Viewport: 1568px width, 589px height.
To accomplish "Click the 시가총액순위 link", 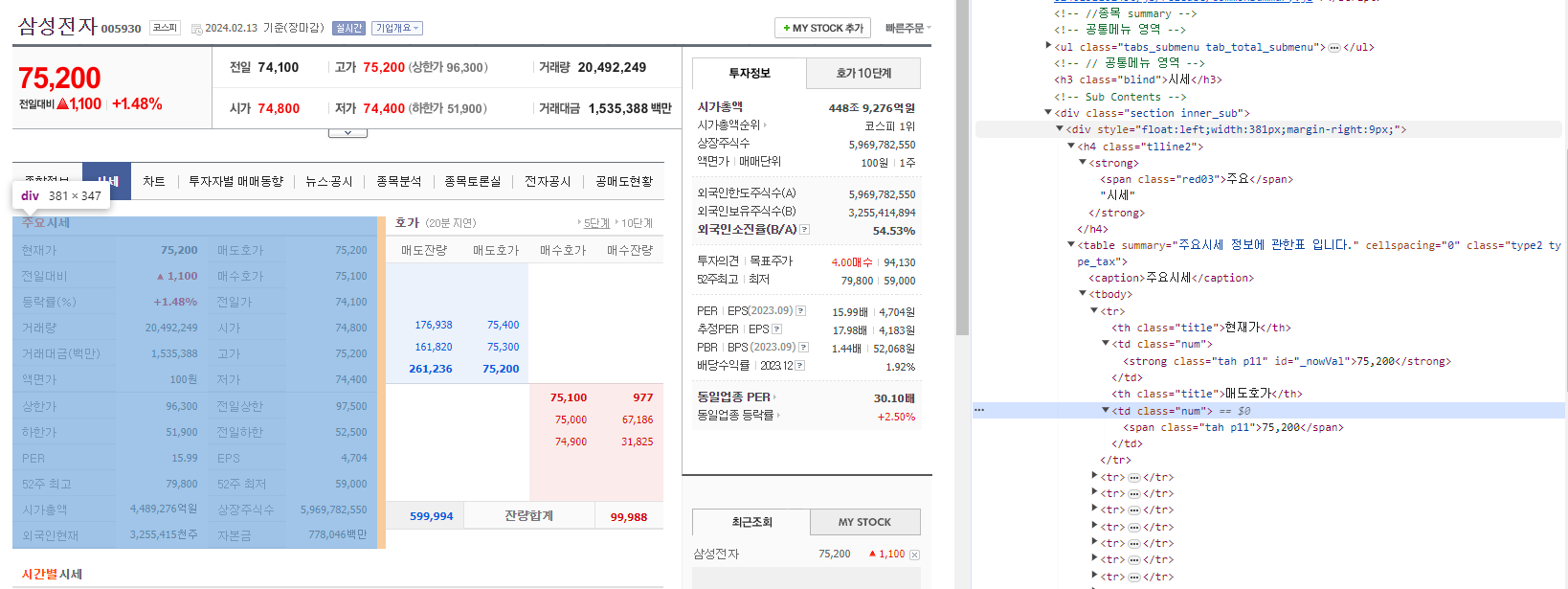I will (x=731, y=125).
